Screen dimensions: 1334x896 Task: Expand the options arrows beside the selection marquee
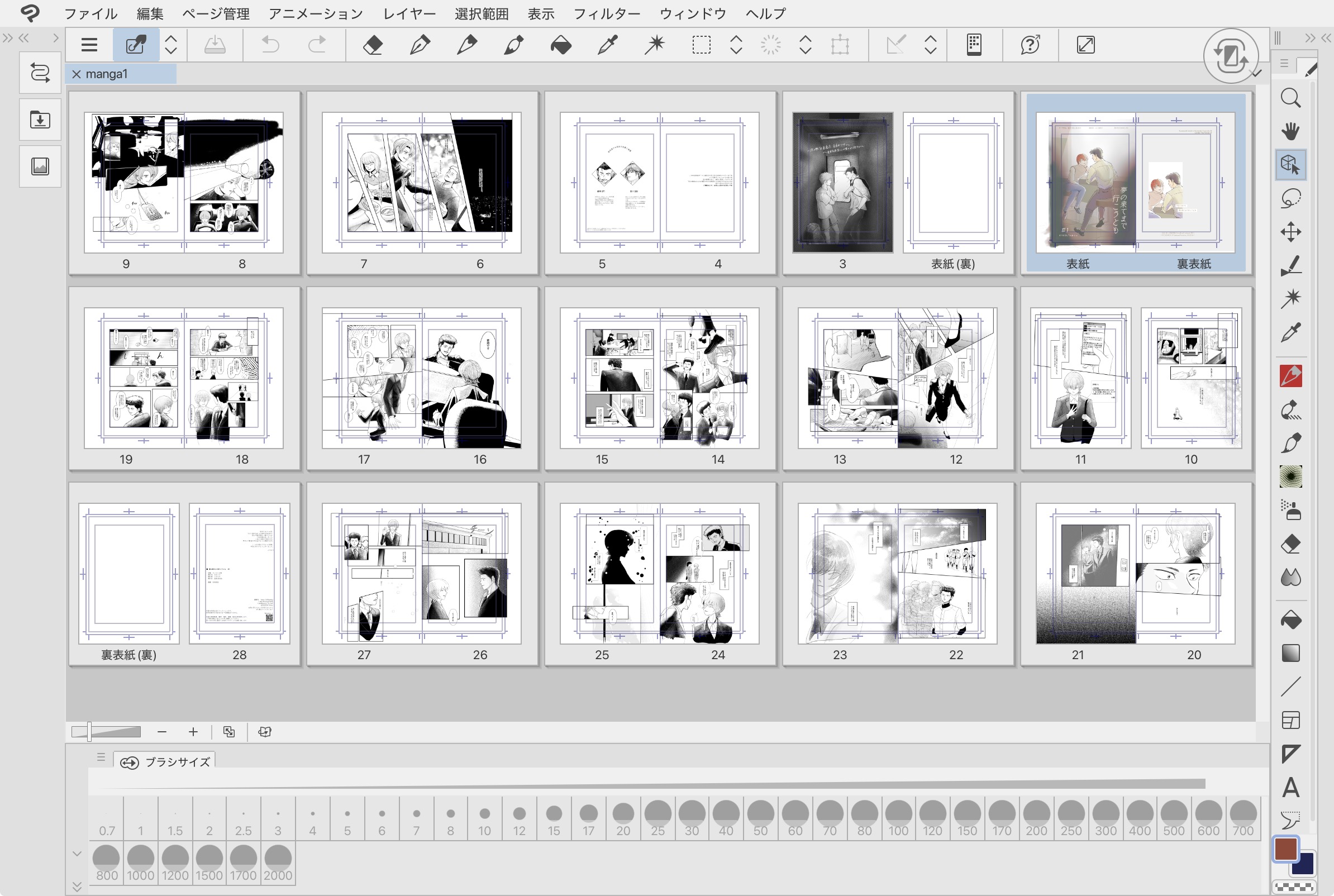pyautogui.click(x=736, y=45)
